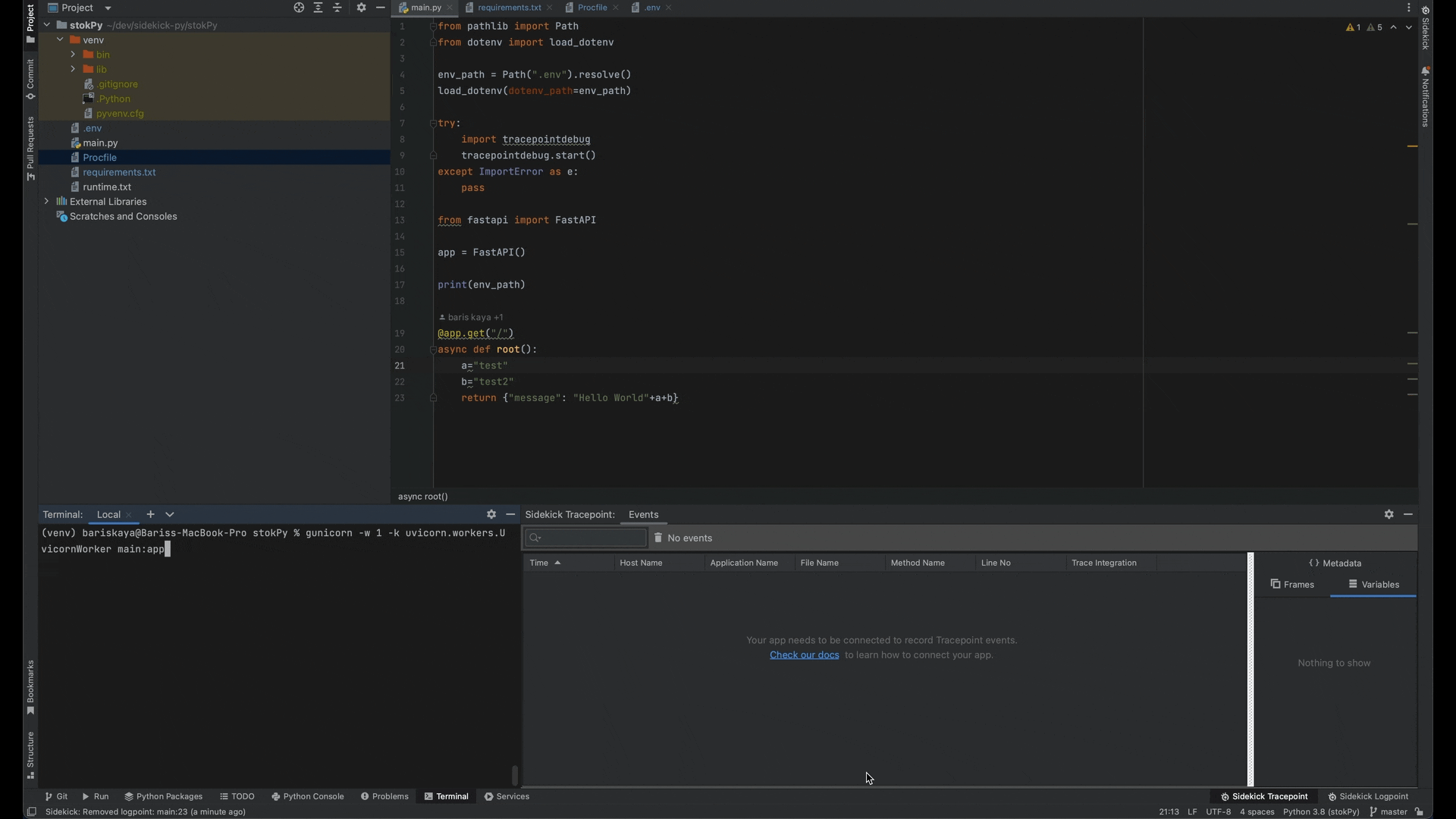Click the Expand All icon in Project panel
The image size is (1456, 819).
point(318,8)
